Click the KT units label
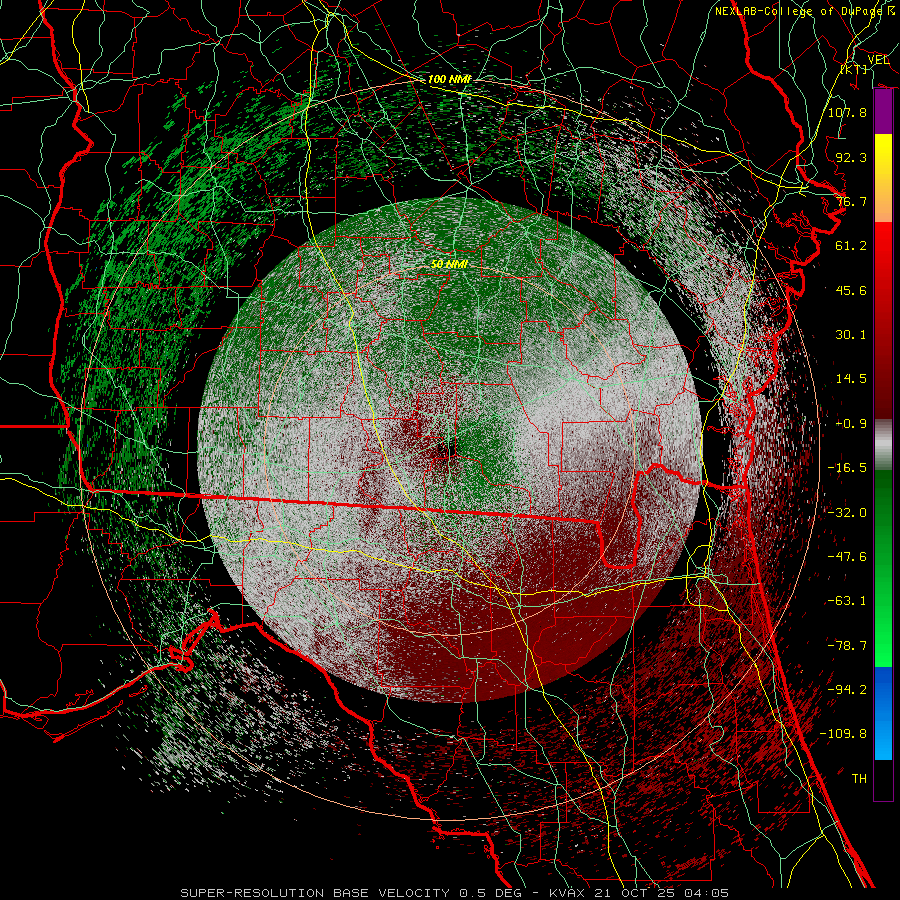The image size is (900, 900). 854,69
